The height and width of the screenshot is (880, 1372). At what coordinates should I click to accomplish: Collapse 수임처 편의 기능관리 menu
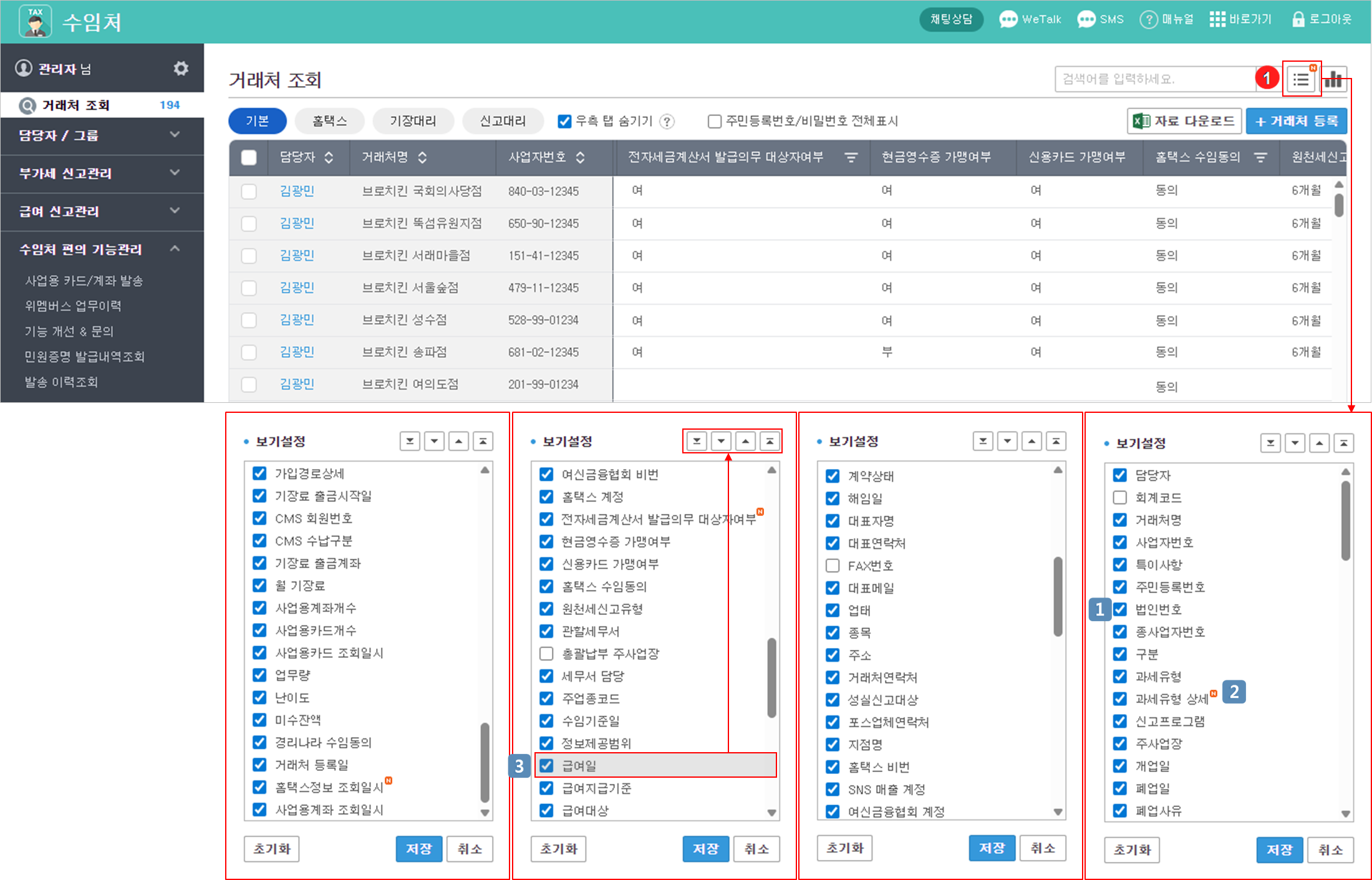click(x=102, y=249)
